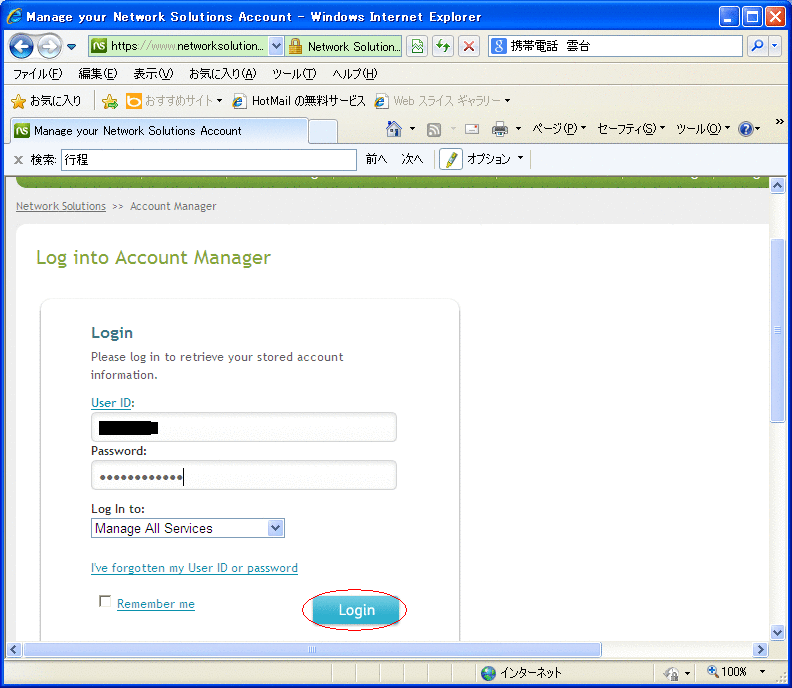Stop loading with the red X icon
Image resolution: width=792 pixels, height=688 pixels.
click(x=469, y=46)
